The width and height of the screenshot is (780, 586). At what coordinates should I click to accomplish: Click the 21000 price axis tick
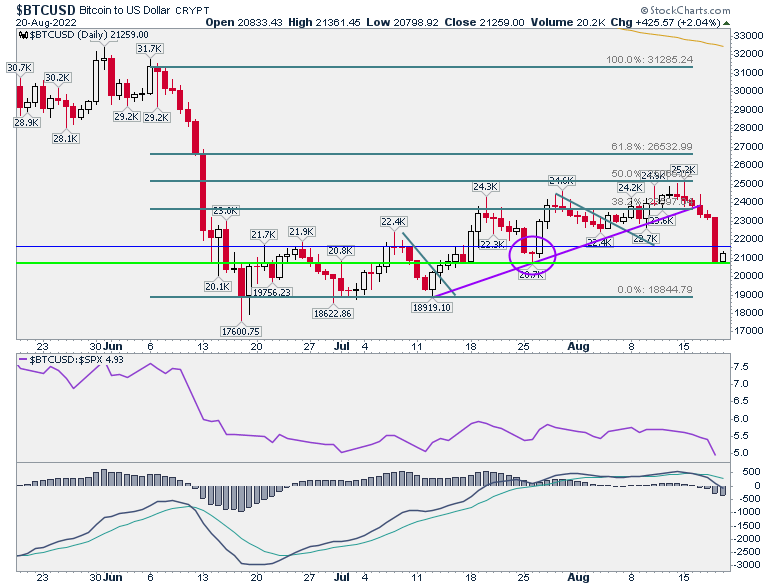click(x=748, y=257)
